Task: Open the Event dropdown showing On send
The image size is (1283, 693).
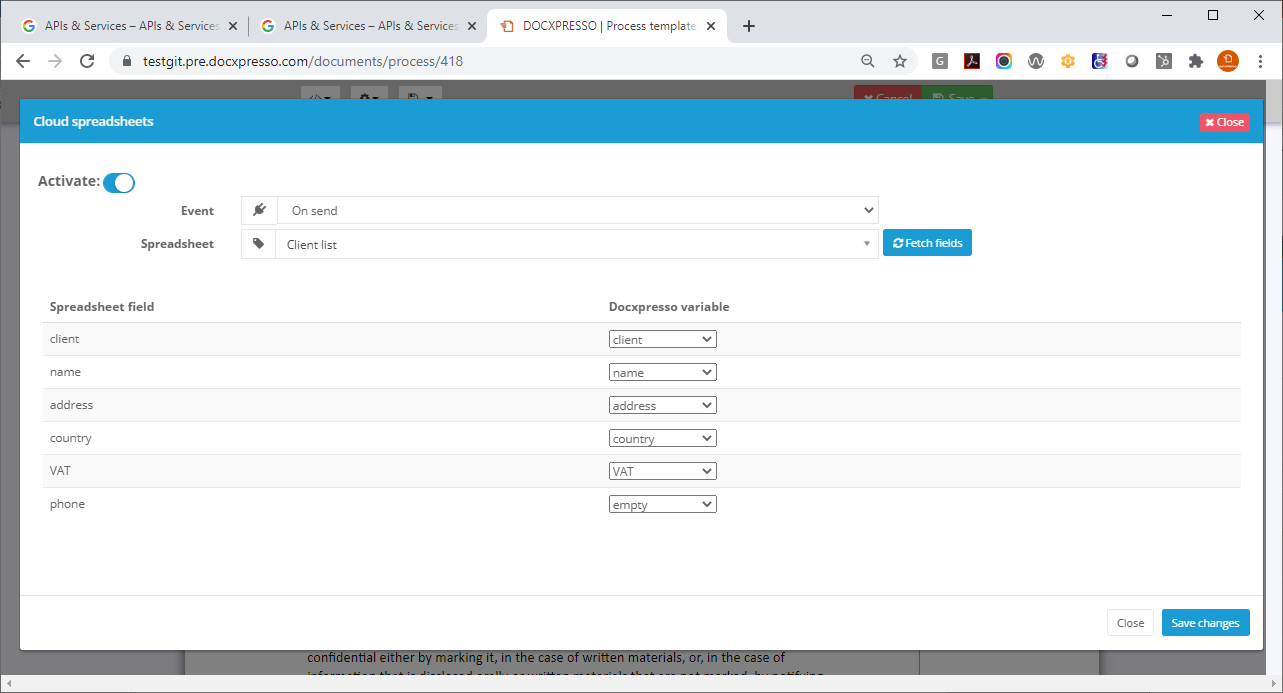Action: pos(577,210)
